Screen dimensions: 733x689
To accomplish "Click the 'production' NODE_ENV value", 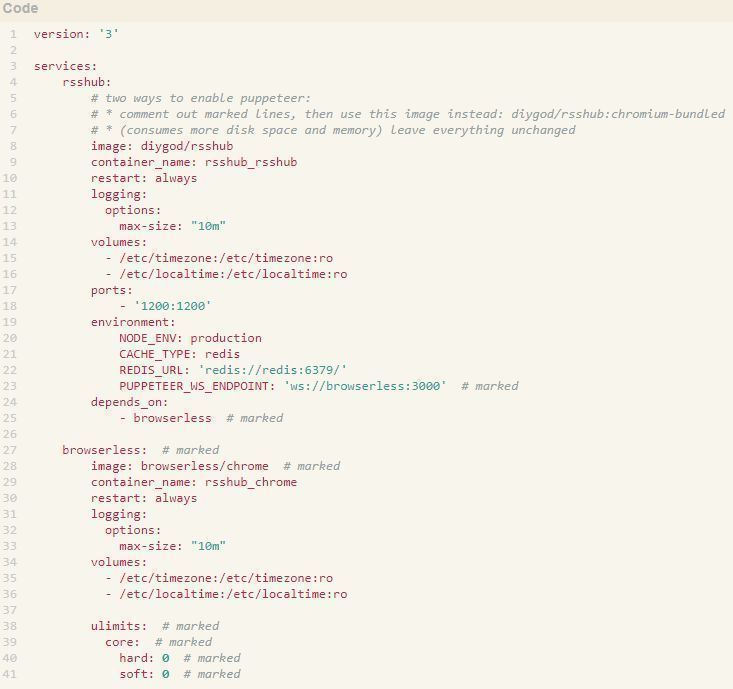I will coord(226,338).
